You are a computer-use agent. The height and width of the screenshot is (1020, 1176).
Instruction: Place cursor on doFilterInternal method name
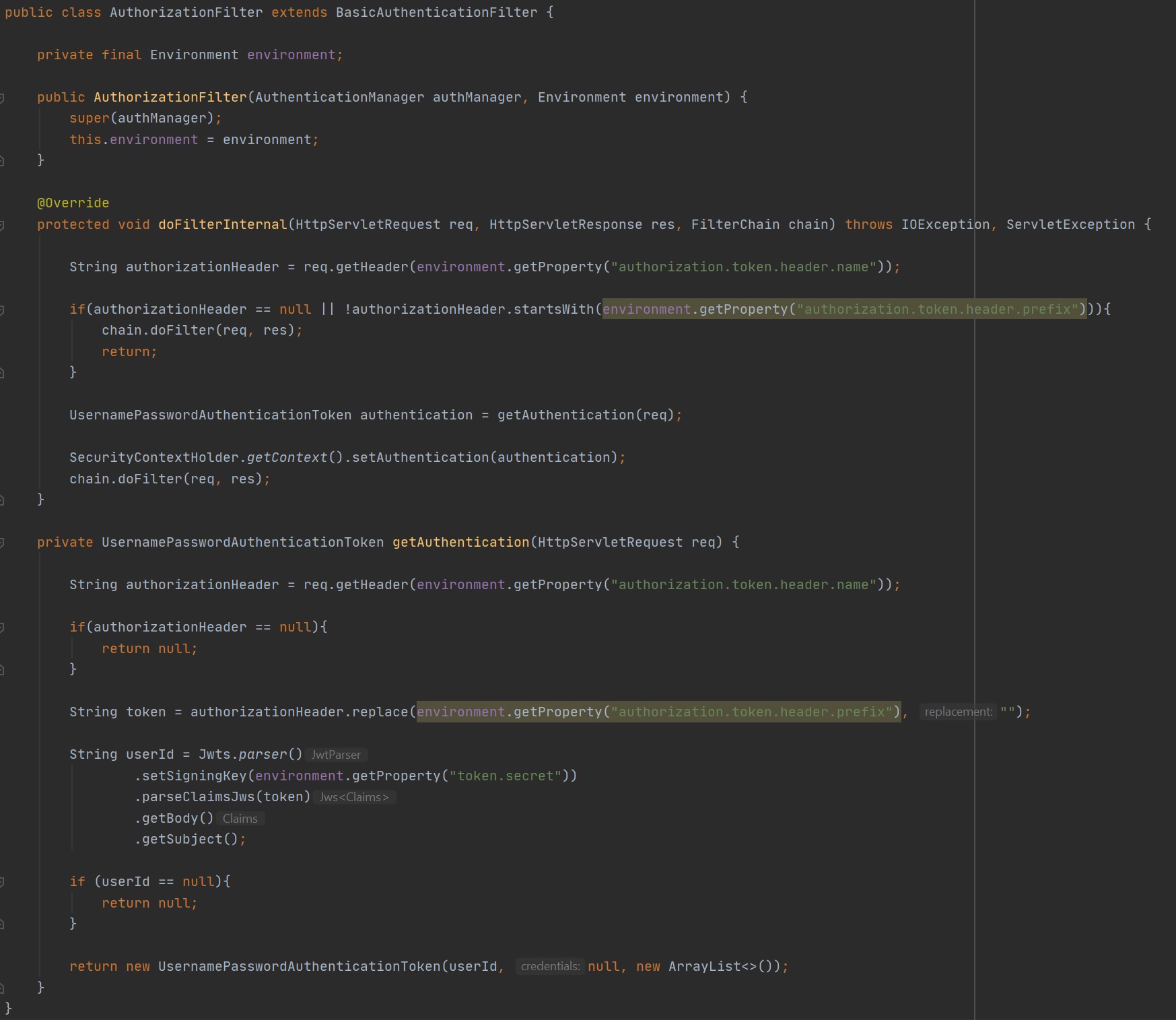222,225
